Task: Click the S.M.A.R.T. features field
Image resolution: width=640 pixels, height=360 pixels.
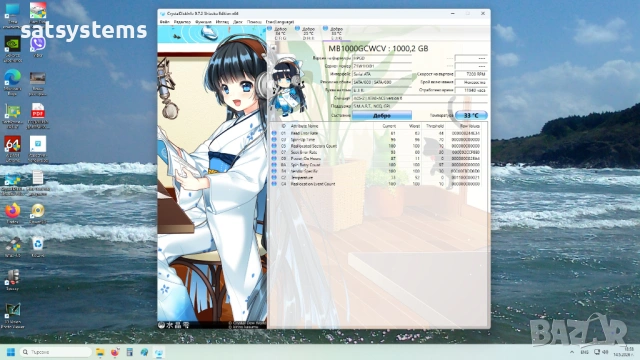Action: coord(420,106)
